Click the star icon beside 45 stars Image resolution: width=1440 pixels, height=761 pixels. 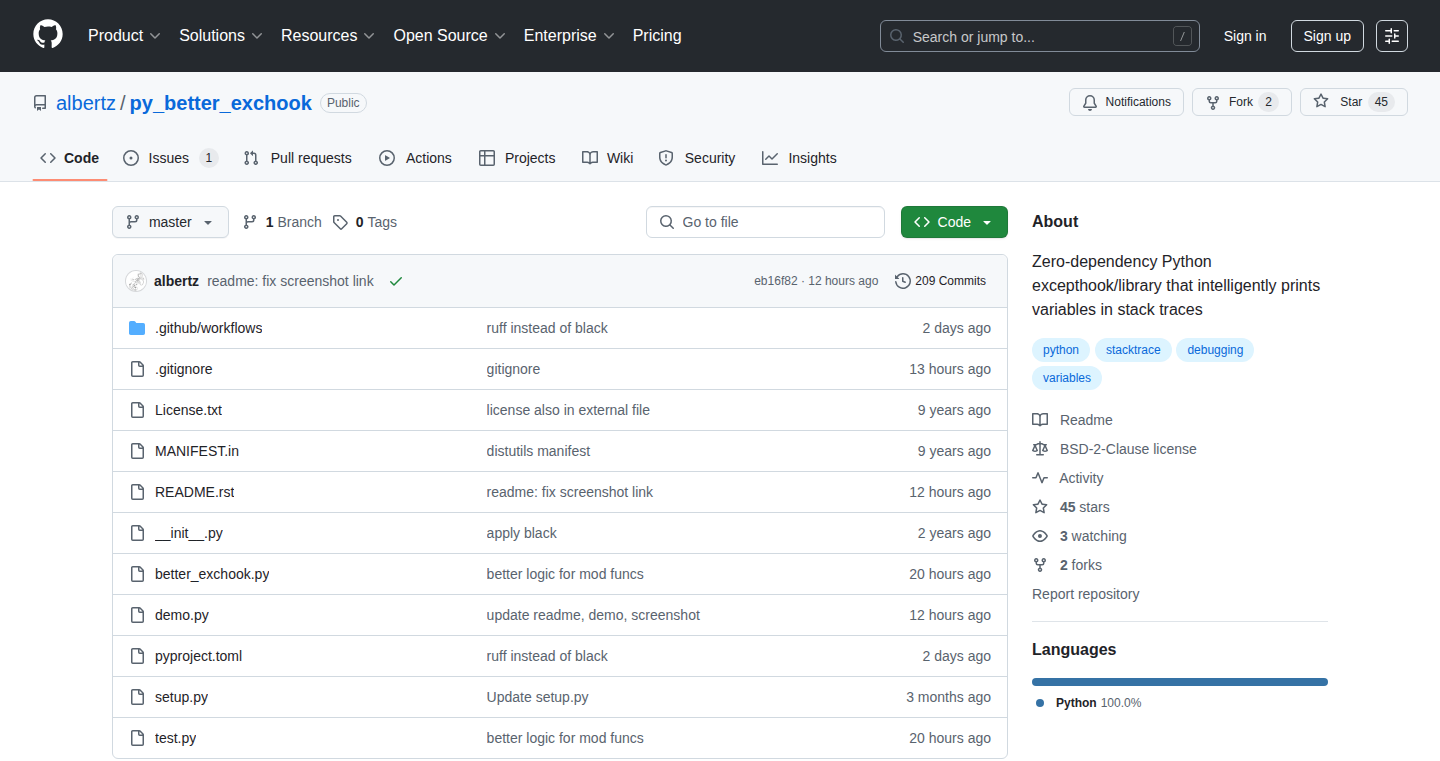pyautogui.click(x=1040, y=507)
